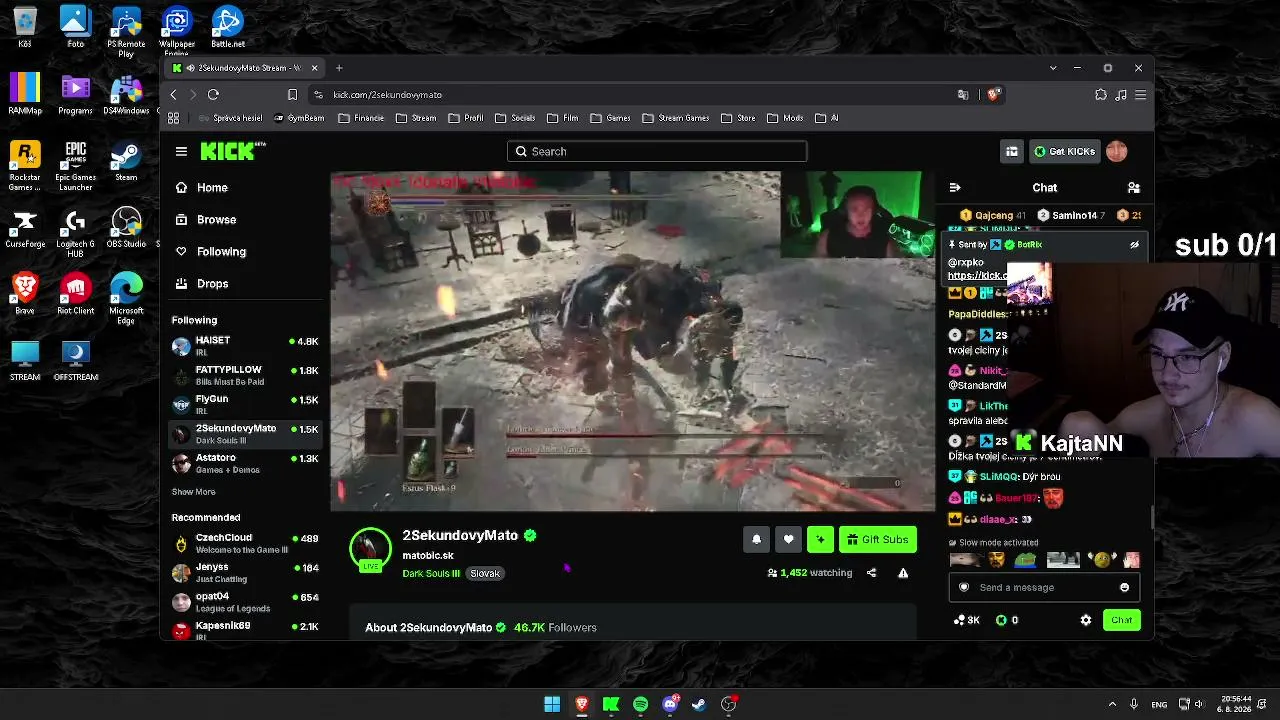Image resolution: width=1280 pixels, height=720 pixels.
Task: Open the emote picker in chat input
Action: pyautogui.click(x=1124, y=588)
